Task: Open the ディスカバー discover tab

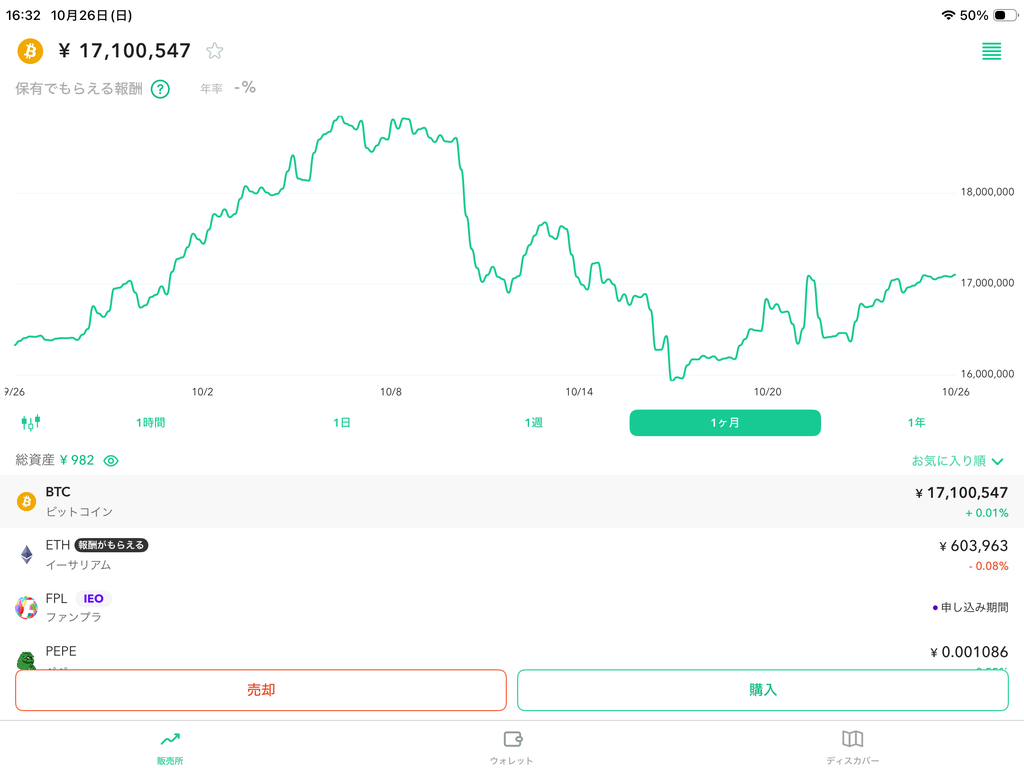Action: click(x=852, y=746)
